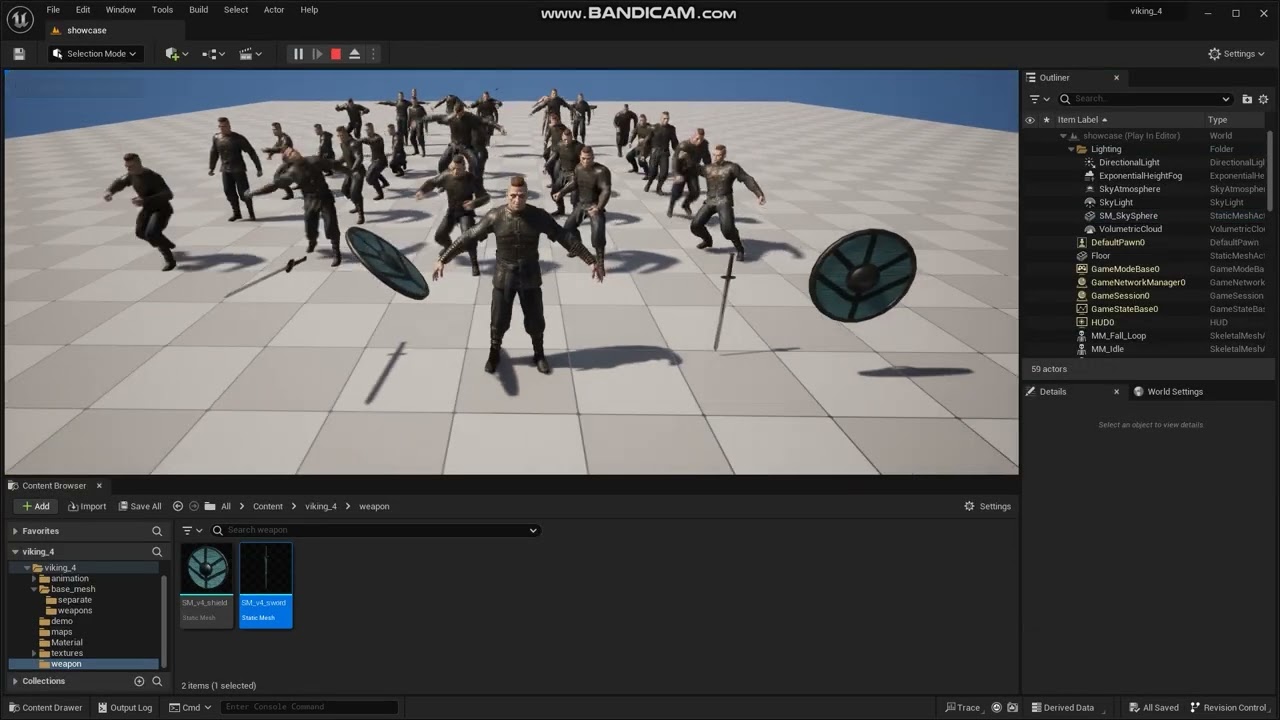Click the Save All button in the Content Browser
This screenshot has width=1280, height=720.
139,506
